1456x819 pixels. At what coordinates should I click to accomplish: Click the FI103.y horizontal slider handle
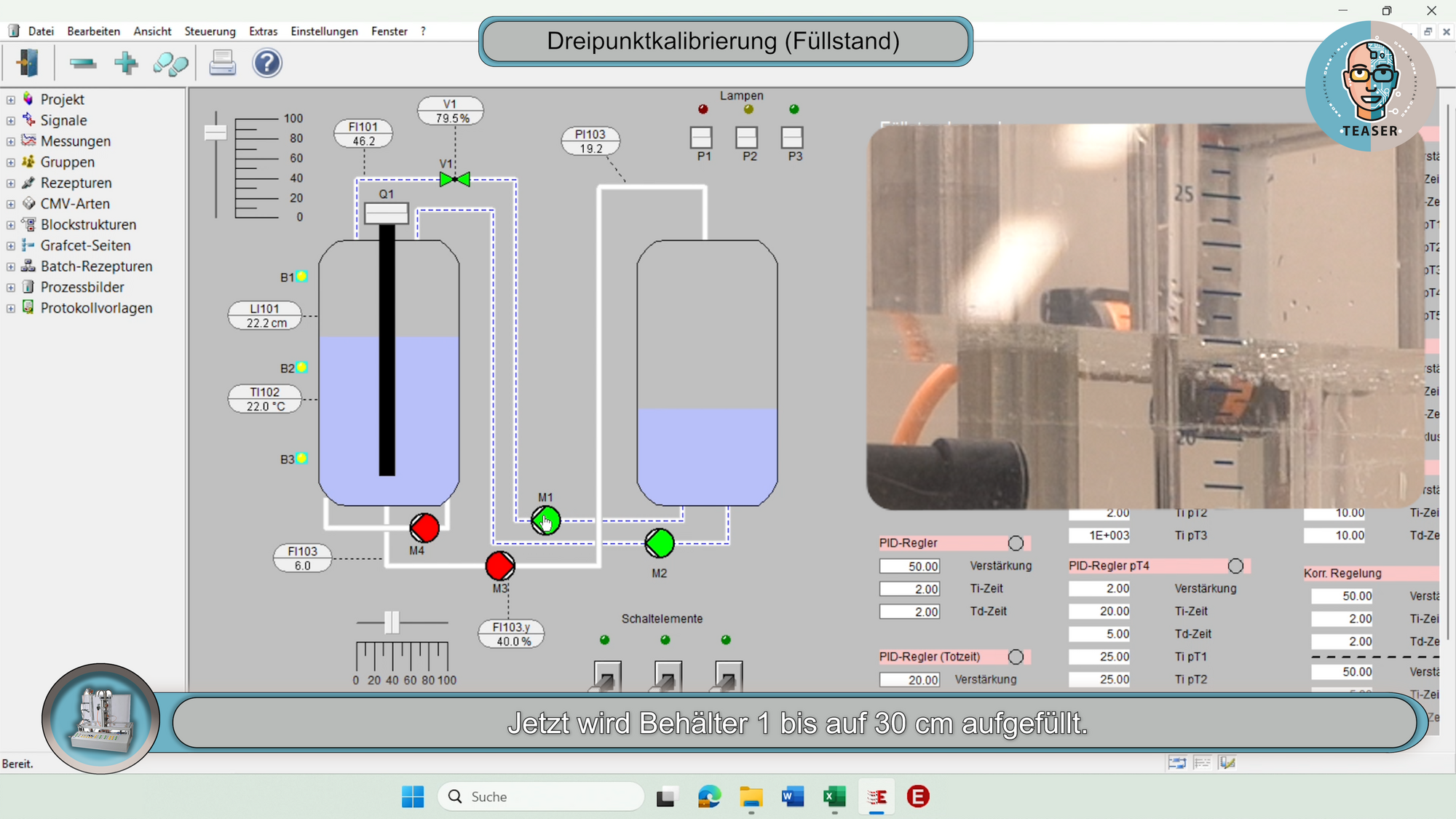click(x=392, y=622)
